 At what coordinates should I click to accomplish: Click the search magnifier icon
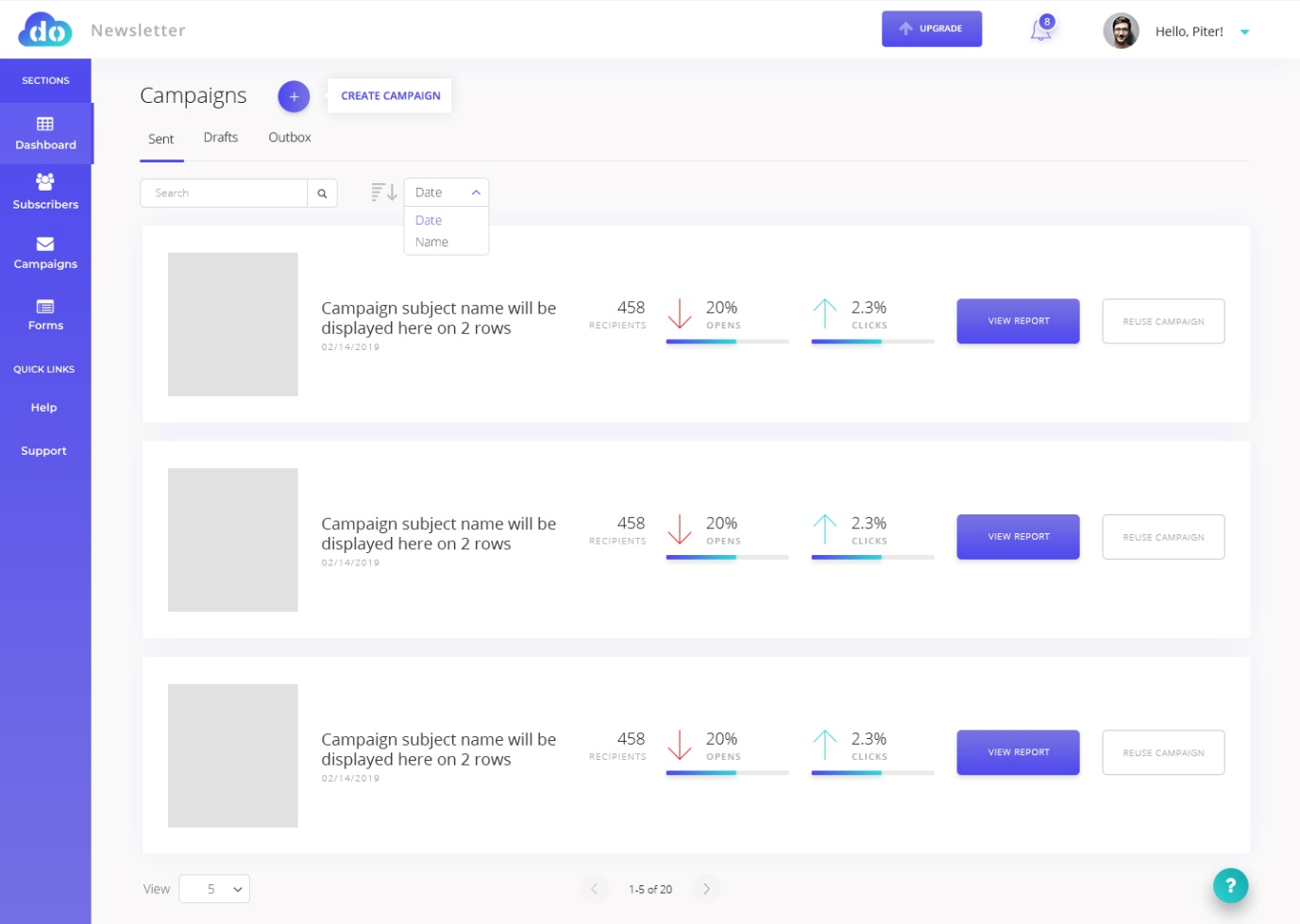[322, 193]
